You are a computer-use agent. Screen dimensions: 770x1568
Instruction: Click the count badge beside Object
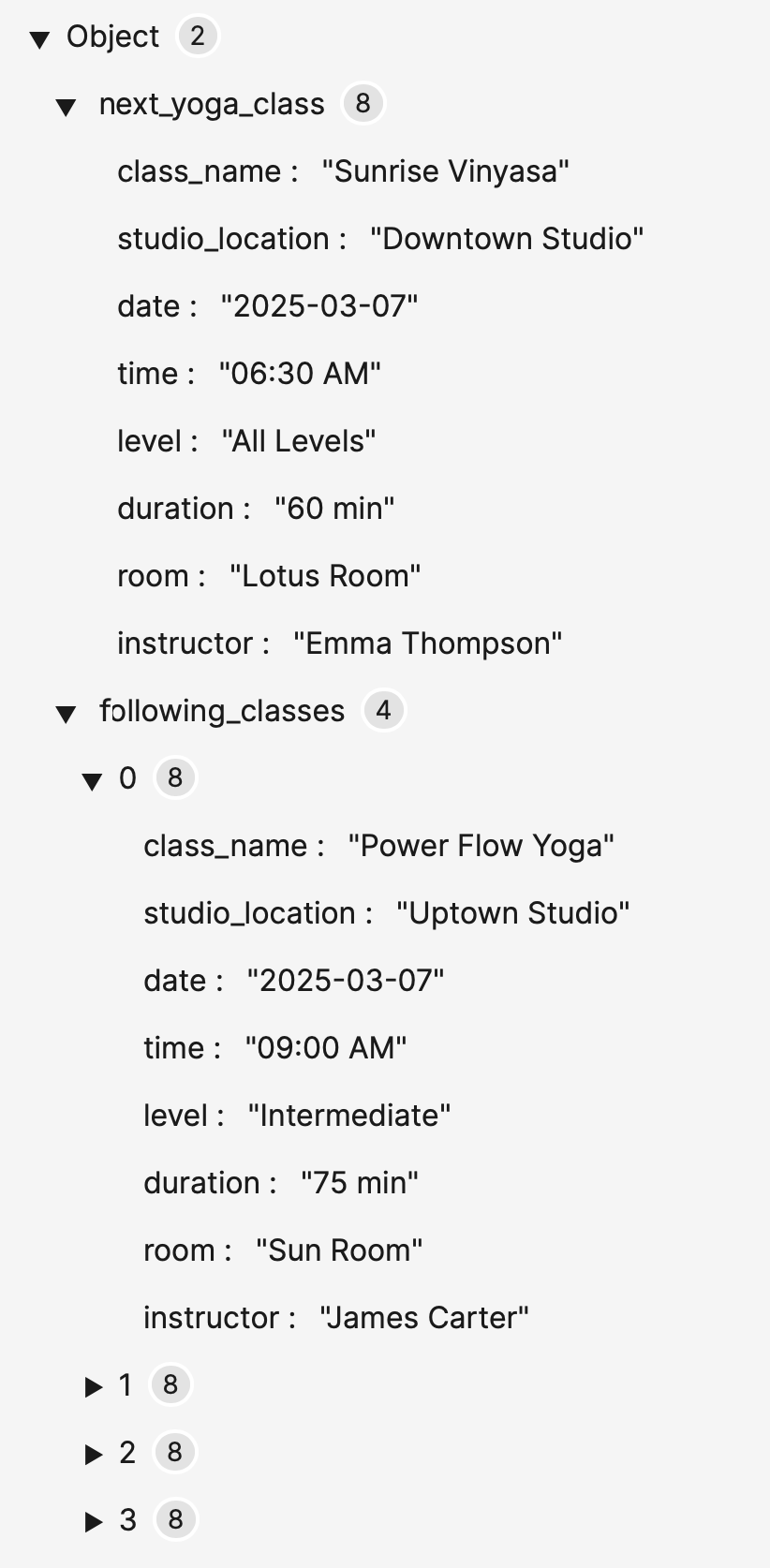pos(197,37)
